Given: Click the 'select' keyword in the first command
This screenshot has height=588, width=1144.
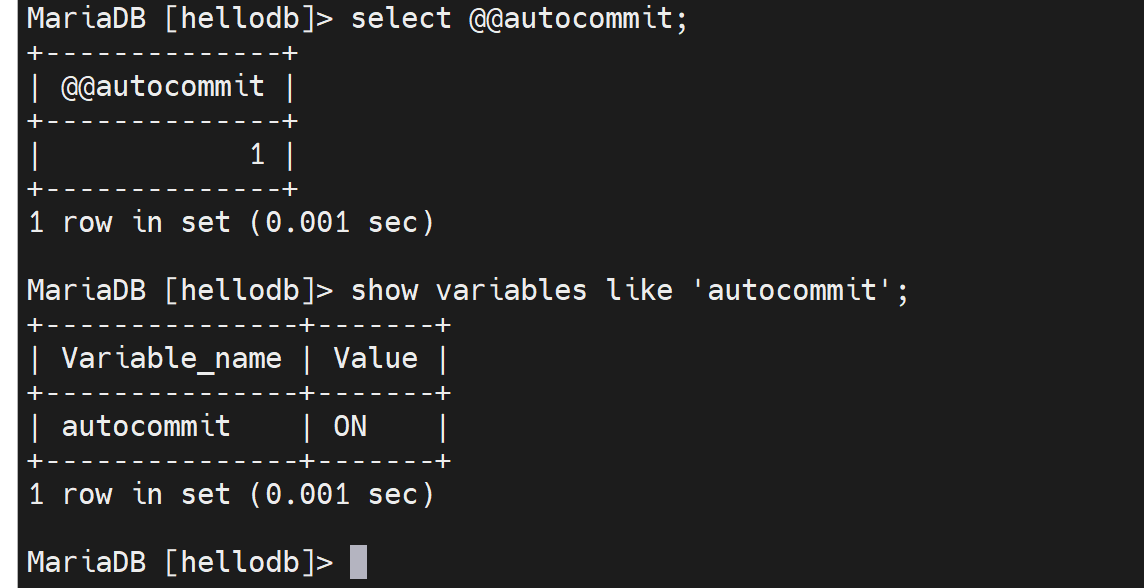Looking at the screenshot, I should click(x=401, y=19).
